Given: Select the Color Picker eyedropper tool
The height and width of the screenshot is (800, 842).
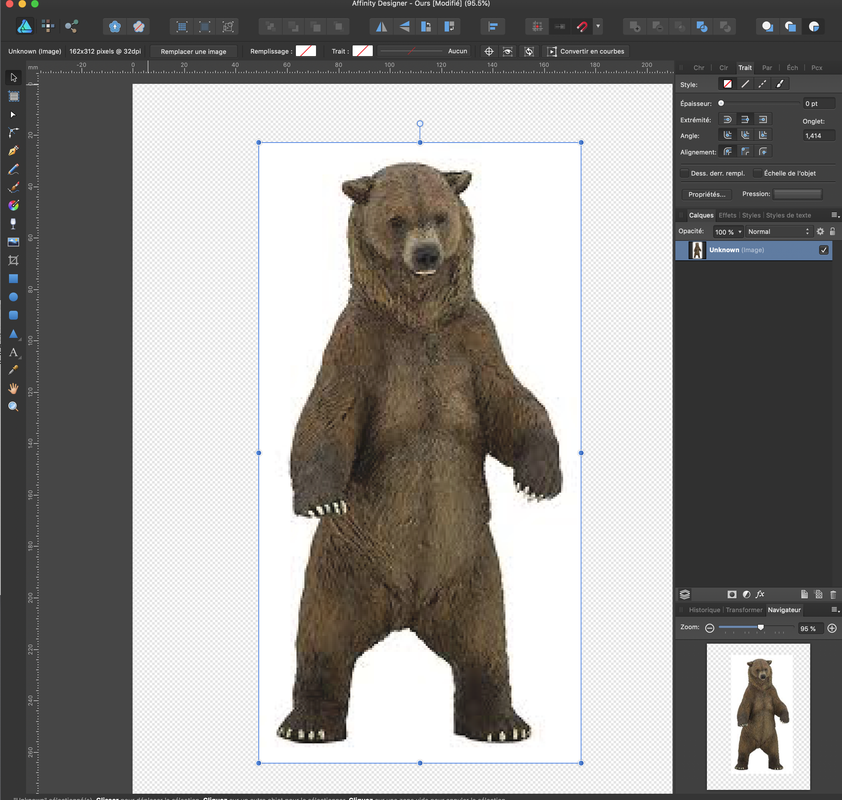Looking at the screenshot, I should (x=14, y=370).
